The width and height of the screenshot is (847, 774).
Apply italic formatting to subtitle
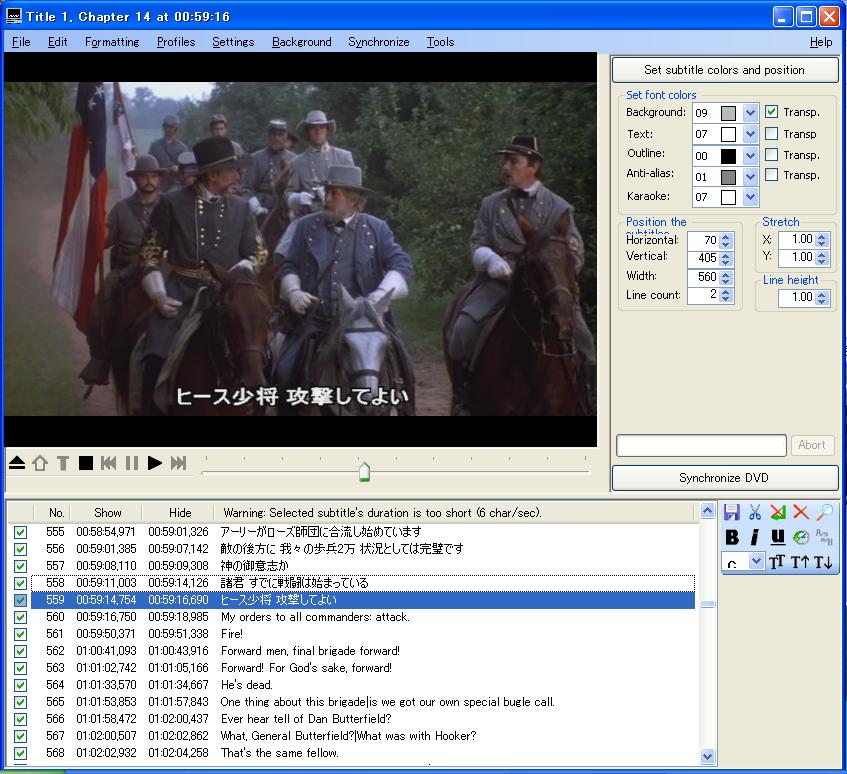click(x=754, y=537)
